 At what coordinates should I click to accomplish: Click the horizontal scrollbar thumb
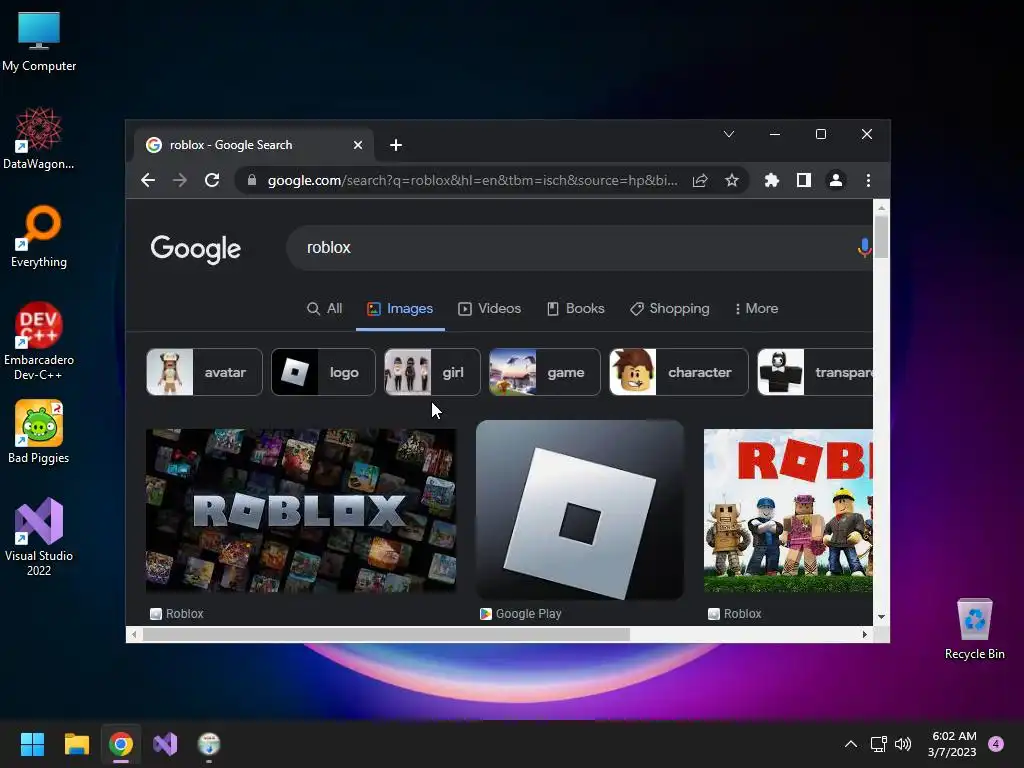click(387, 634)
